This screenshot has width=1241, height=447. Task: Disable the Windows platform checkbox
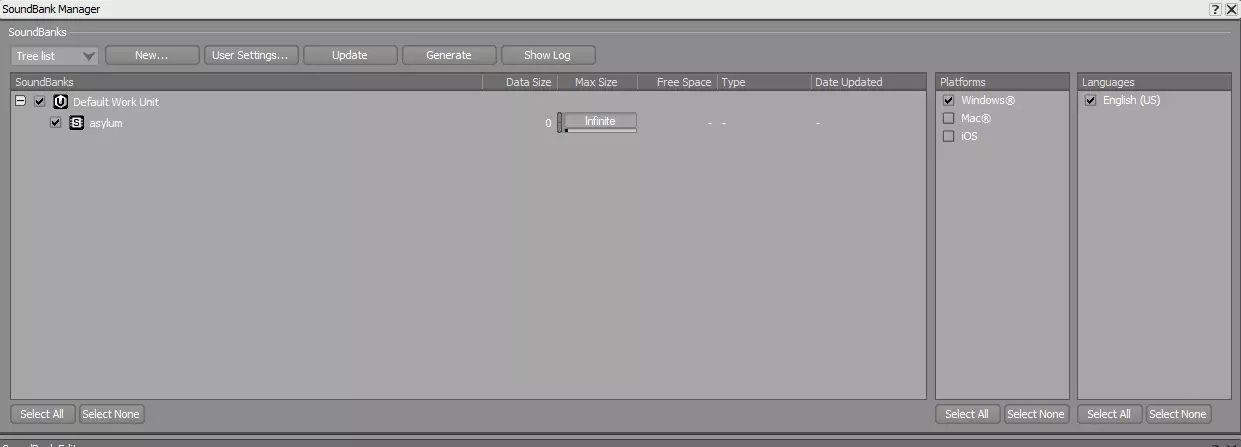(949, 100)
